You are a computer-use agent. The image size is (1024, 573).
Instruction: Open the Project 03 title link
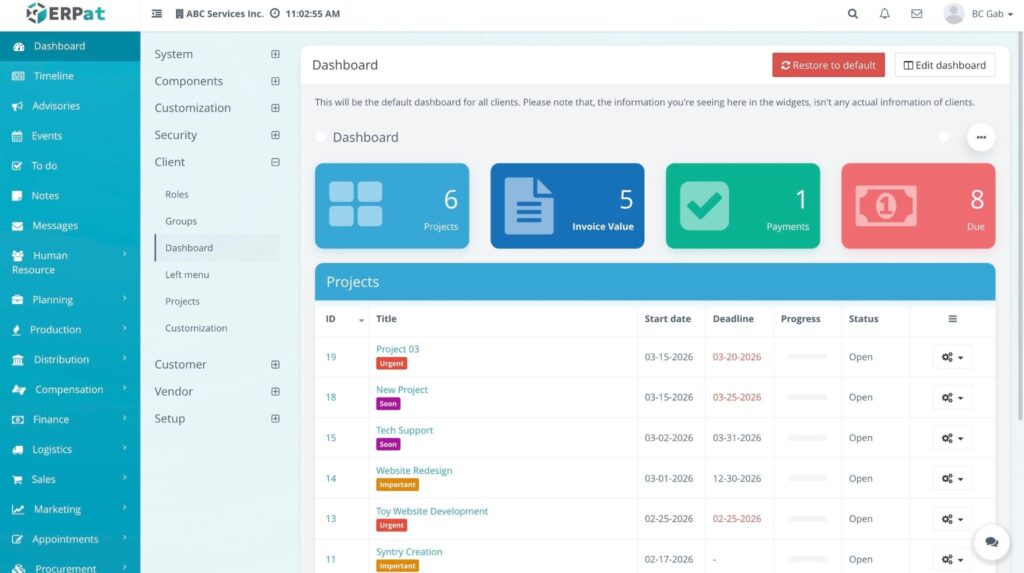click(397, 349)
